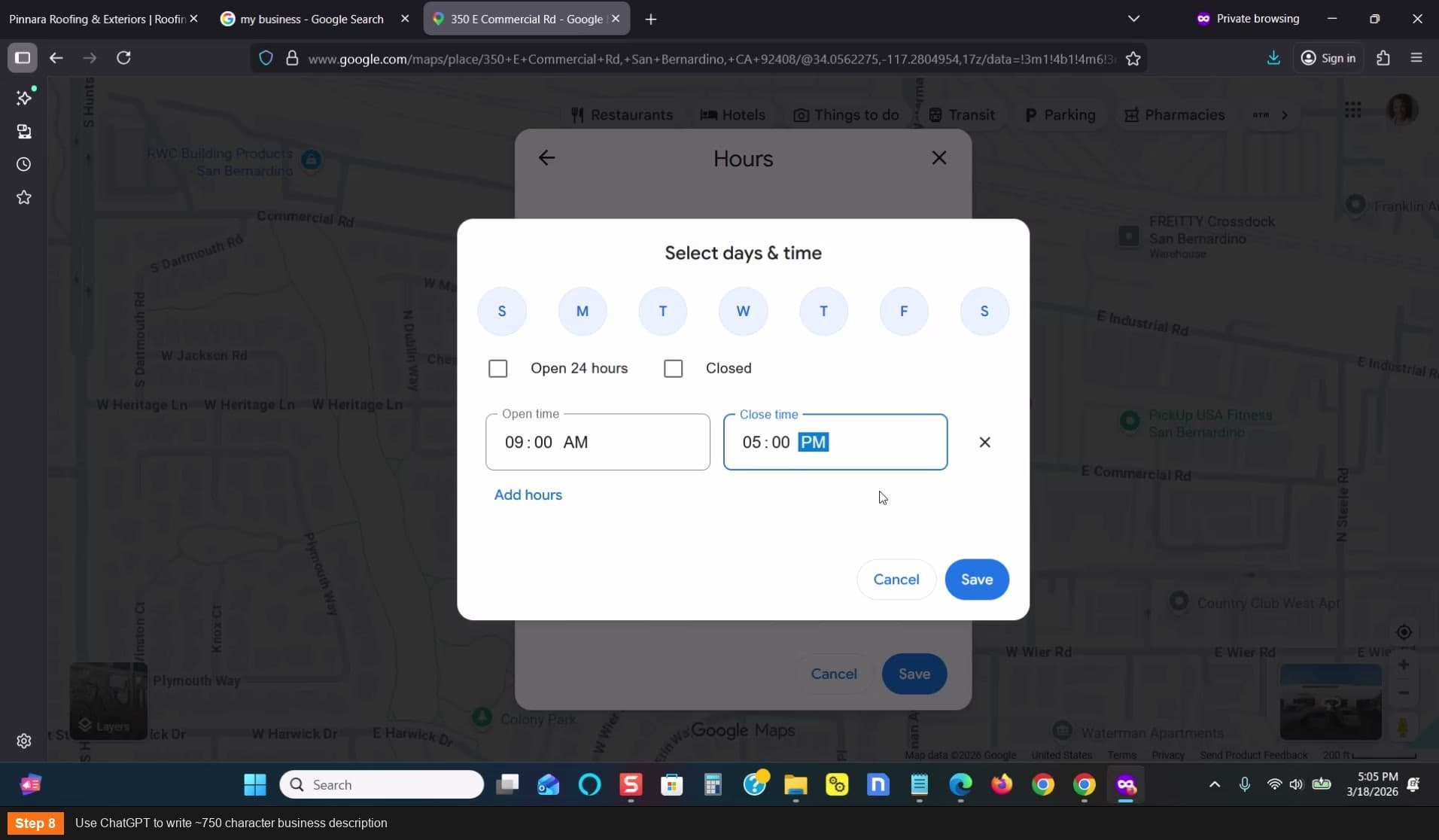This screenshot has width=1439, height=840.
Task: Open tracking protection shield icon
Action: click(266, 58)
